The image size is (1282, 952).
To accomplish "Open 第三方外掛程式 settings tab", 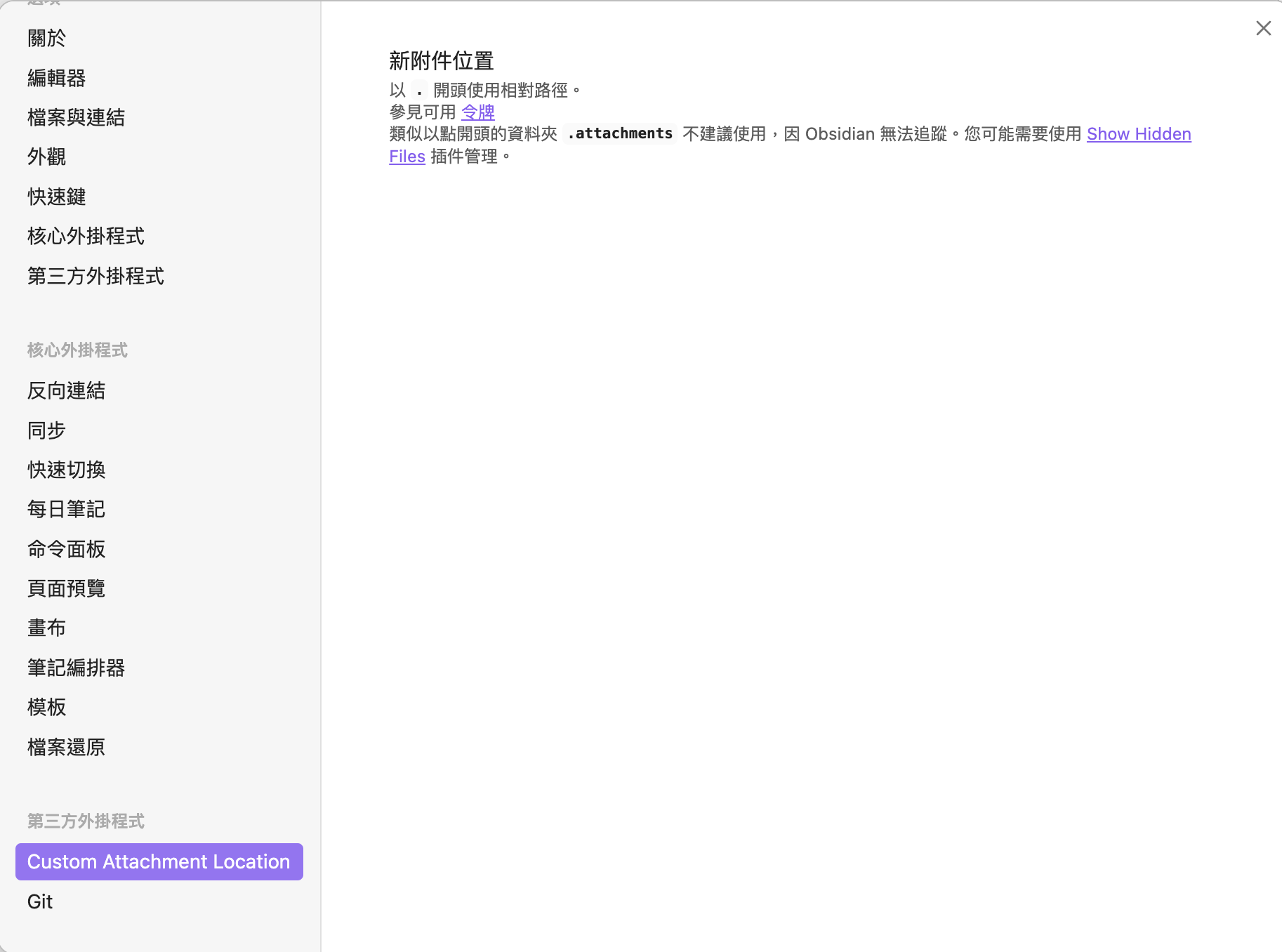I will tap(95, 276).
